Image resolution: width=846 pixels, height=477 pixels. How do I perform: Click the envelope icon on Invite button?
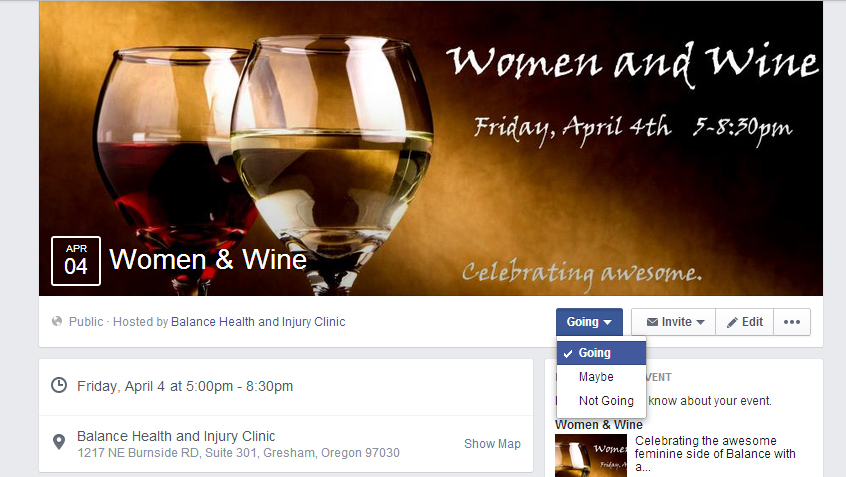652,322
